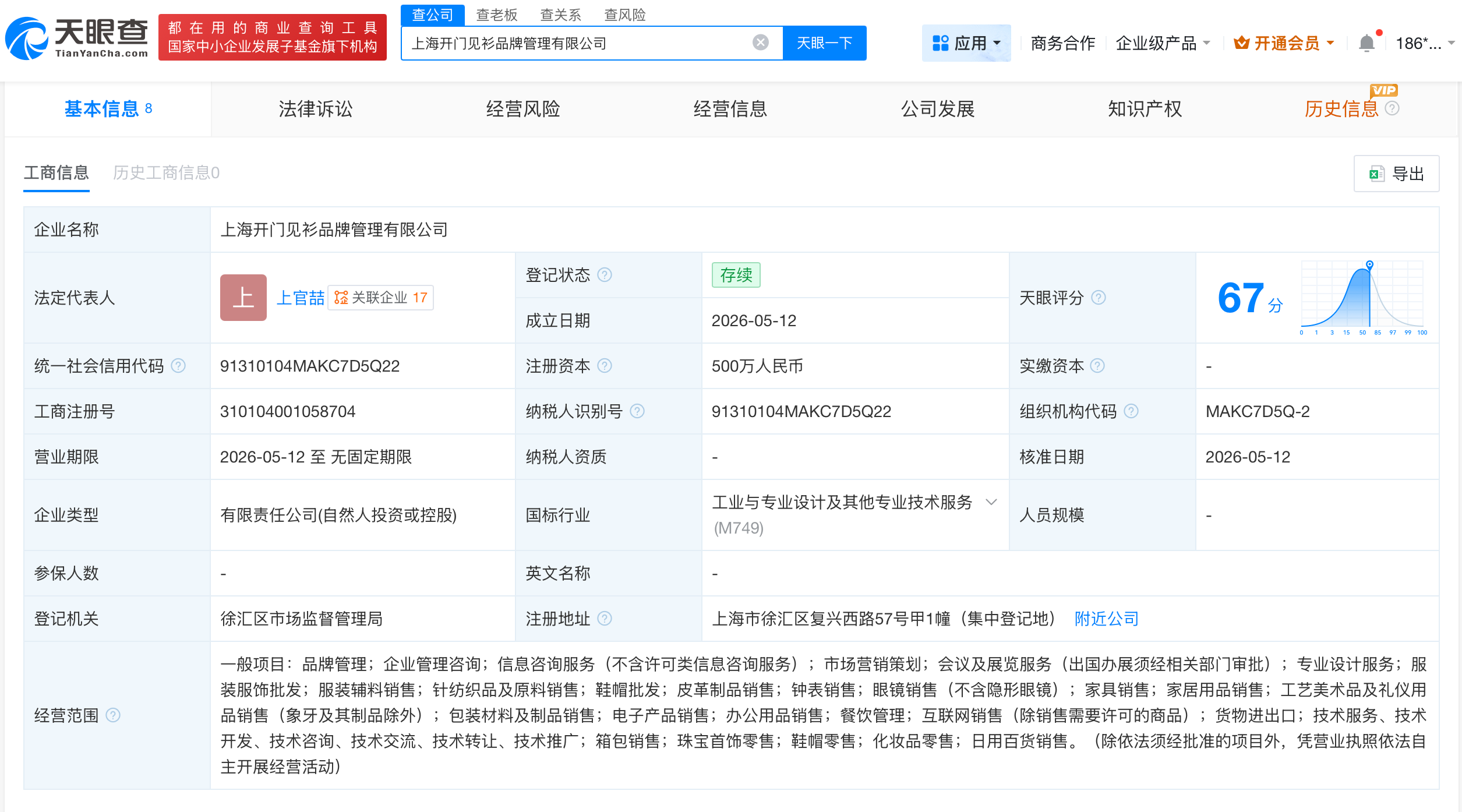1462x812 pixels.
Task: Select the 历史工商信息0 sub-tab
Action: point(166,173)
